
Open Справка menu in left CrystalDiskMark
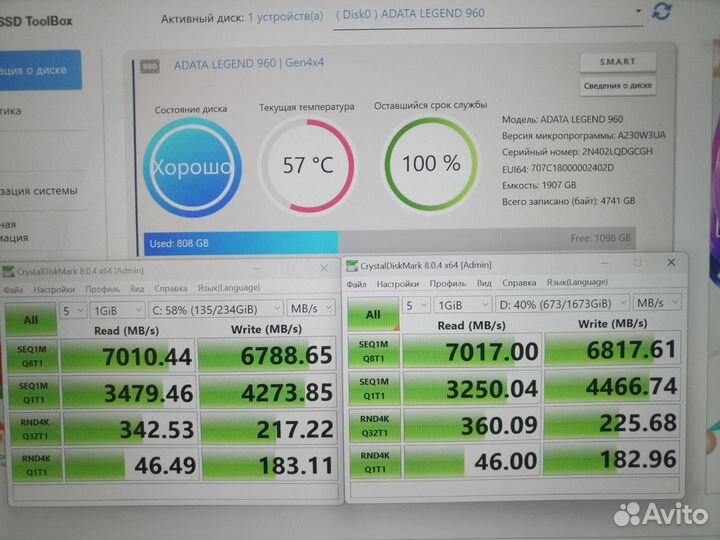coord(171,288)
